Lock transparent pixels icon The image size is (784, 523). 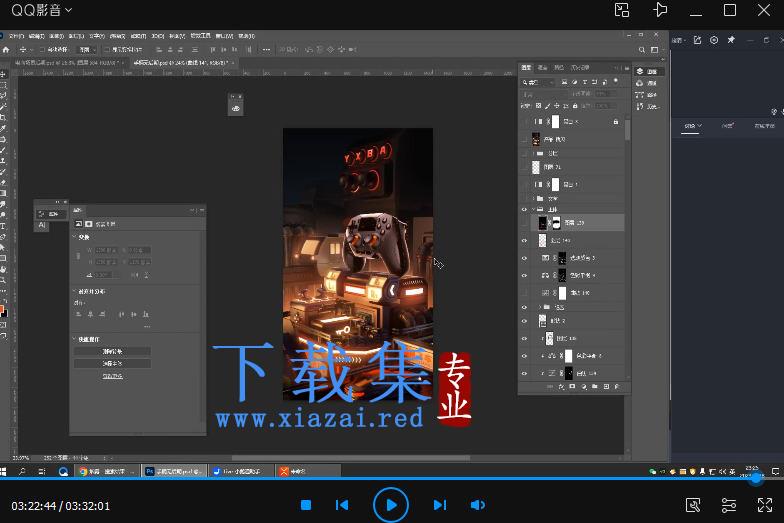pyautogui.click(x=538, y=106)
